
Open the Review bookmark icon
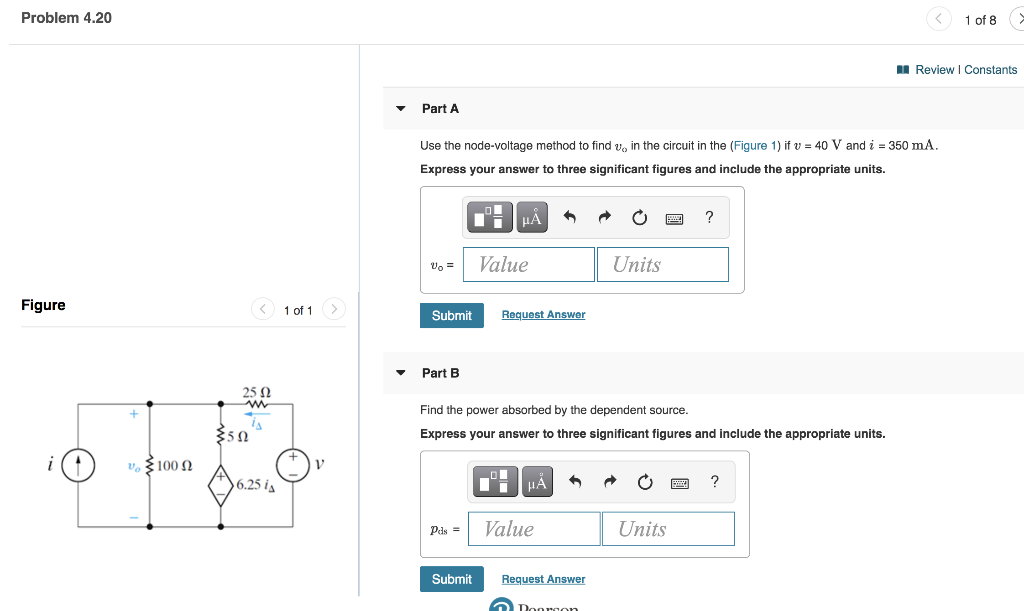pyautogui.click(x=903, y=69)
